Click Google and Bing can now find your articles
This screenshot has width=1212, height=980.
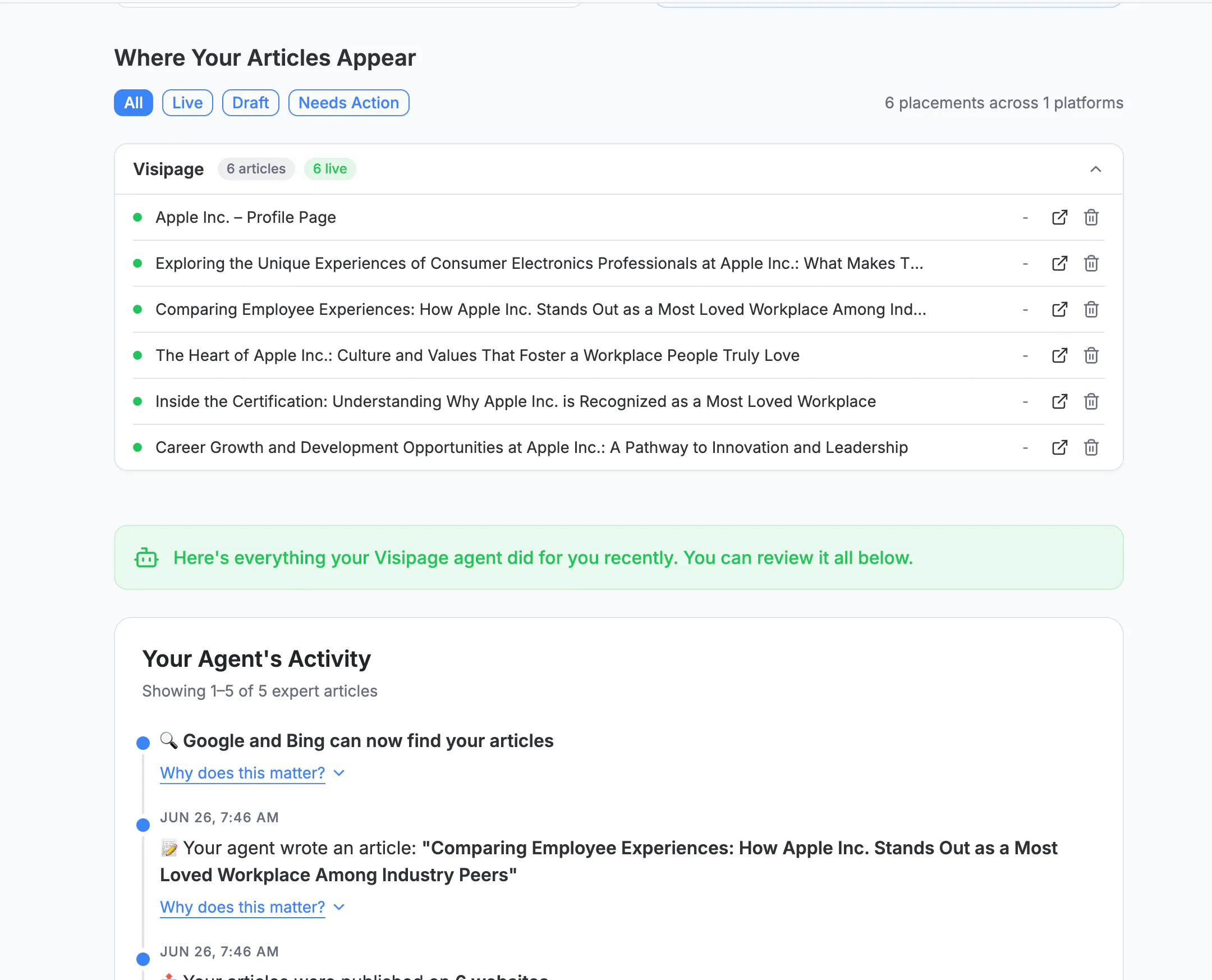pos(369,741)
